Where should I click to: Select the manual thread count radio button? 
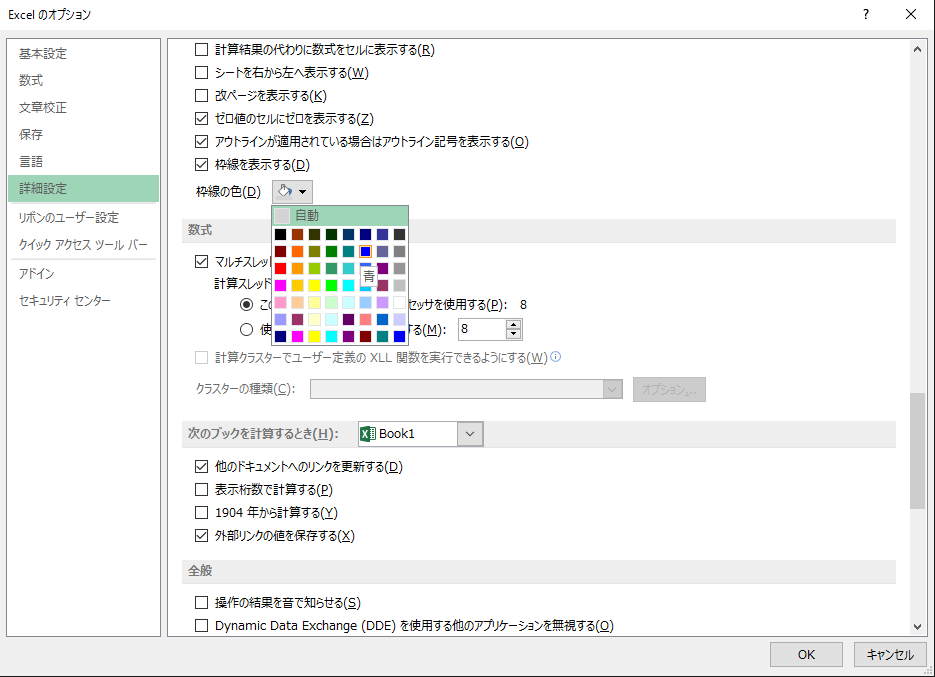[246, 329]
